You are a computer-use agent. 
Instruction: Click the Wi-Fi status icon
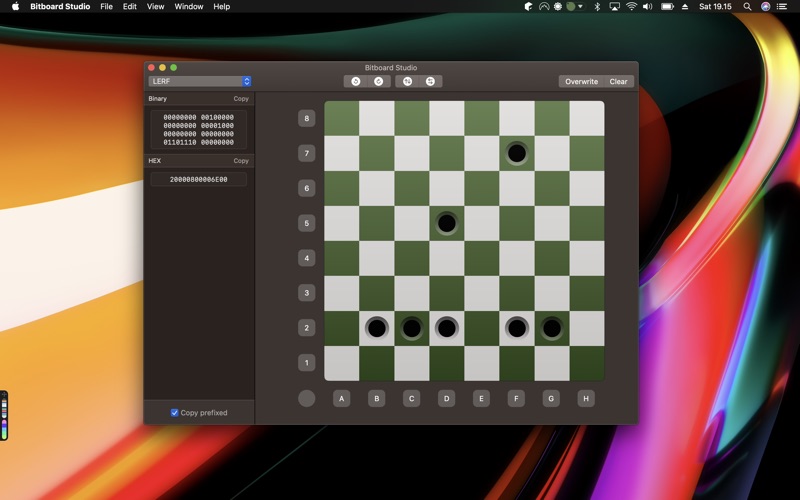(632, 7)
